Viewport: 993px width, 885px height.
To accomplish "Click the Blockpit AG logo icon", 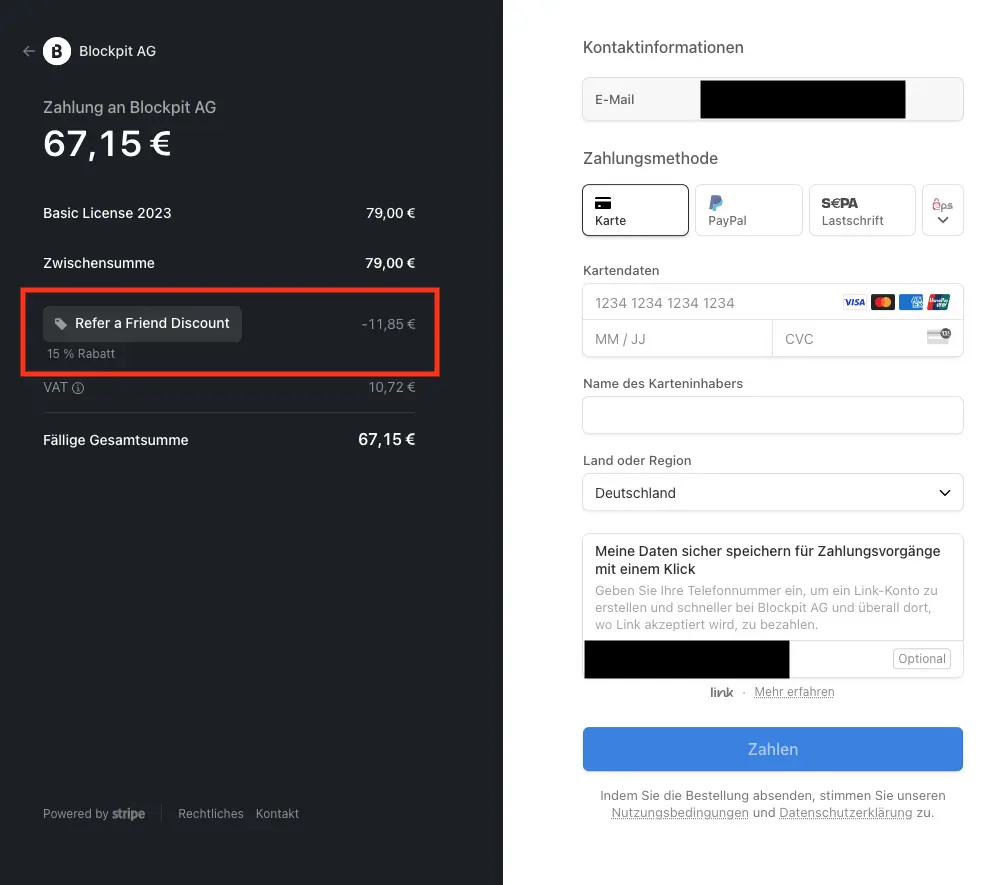I will (x=57, y=51).
